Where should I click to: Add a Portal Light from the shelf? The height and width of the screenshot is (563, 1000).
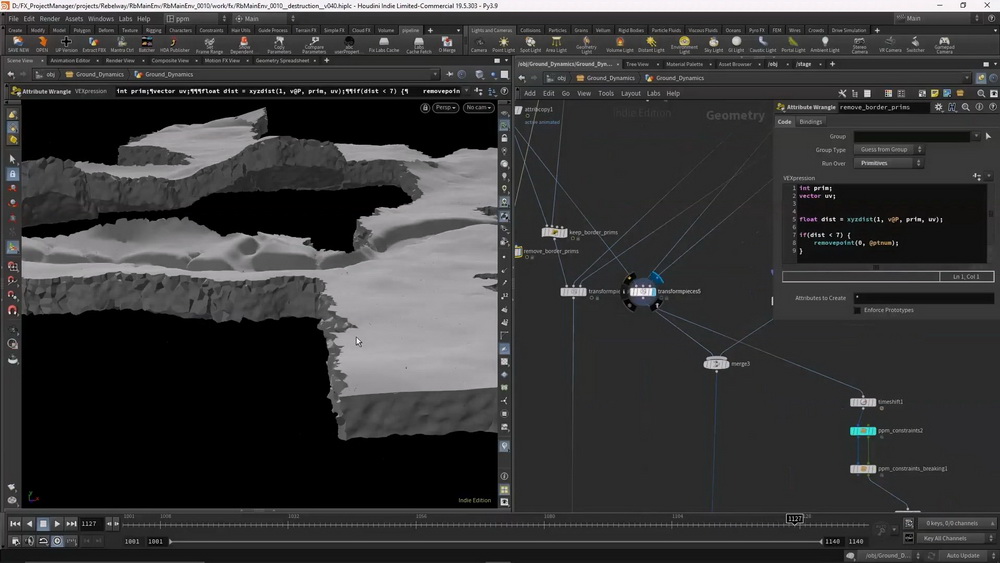point(793,44)
